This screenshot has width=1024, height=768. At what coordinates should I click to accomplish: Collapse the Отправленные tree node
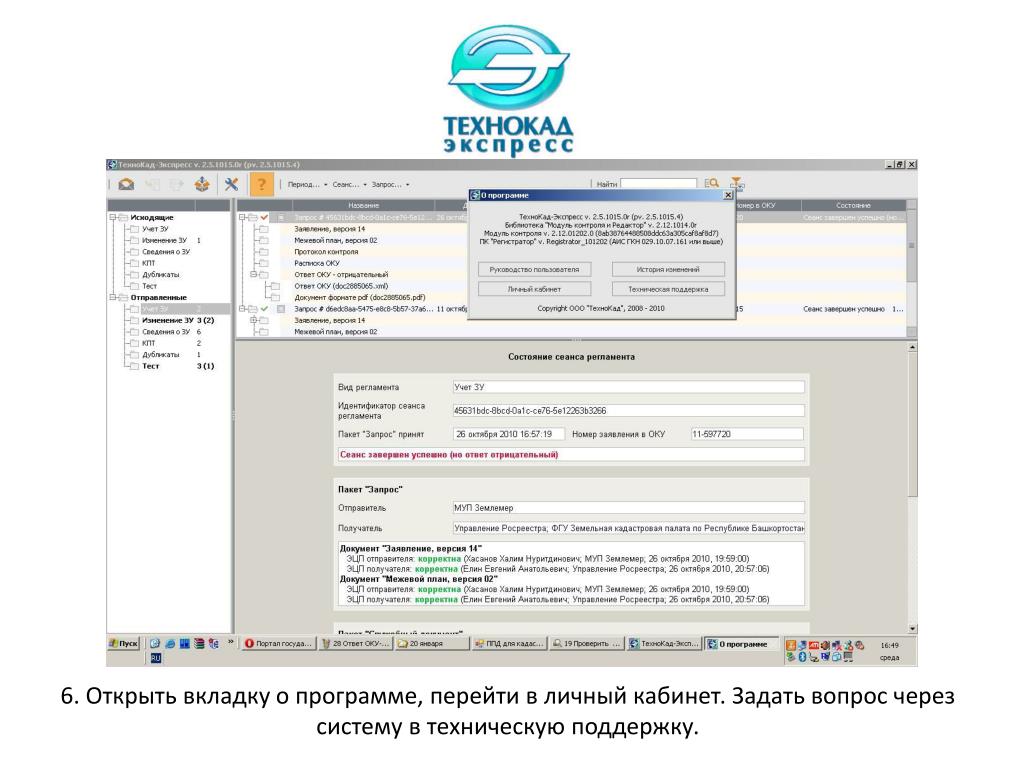click(113, 297)
